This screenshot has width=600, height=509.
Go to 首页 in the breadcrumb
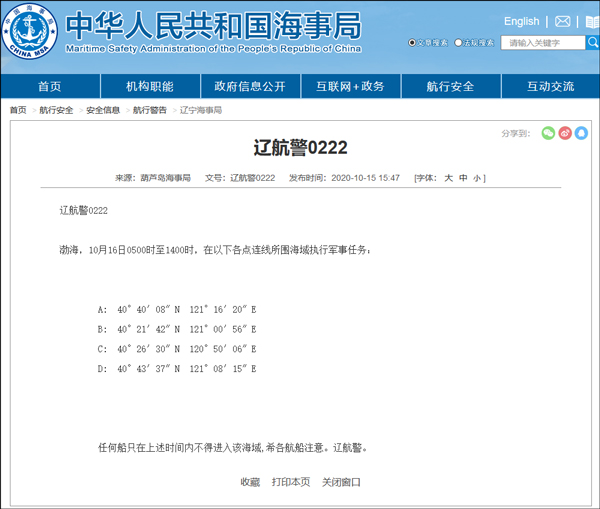(x=18, y=110)
